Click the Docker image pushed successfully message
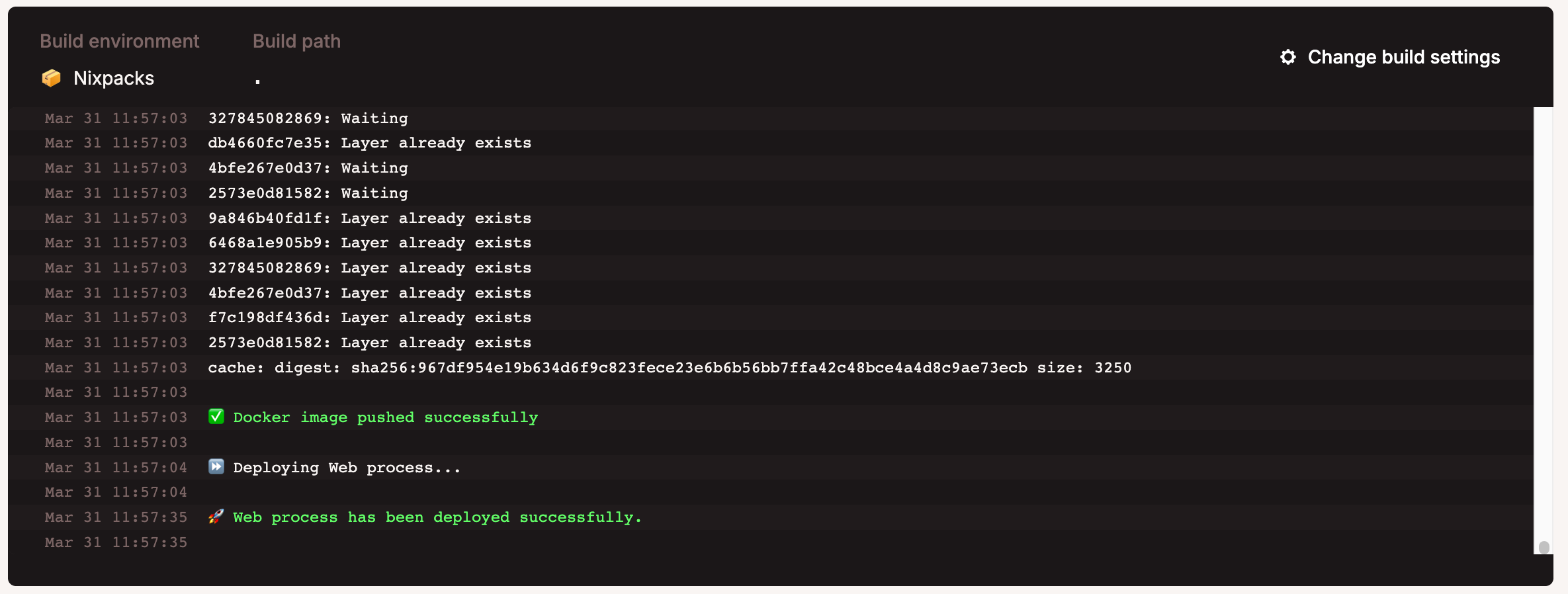This screenshot has width=1568, height=594. pos(385,417)
